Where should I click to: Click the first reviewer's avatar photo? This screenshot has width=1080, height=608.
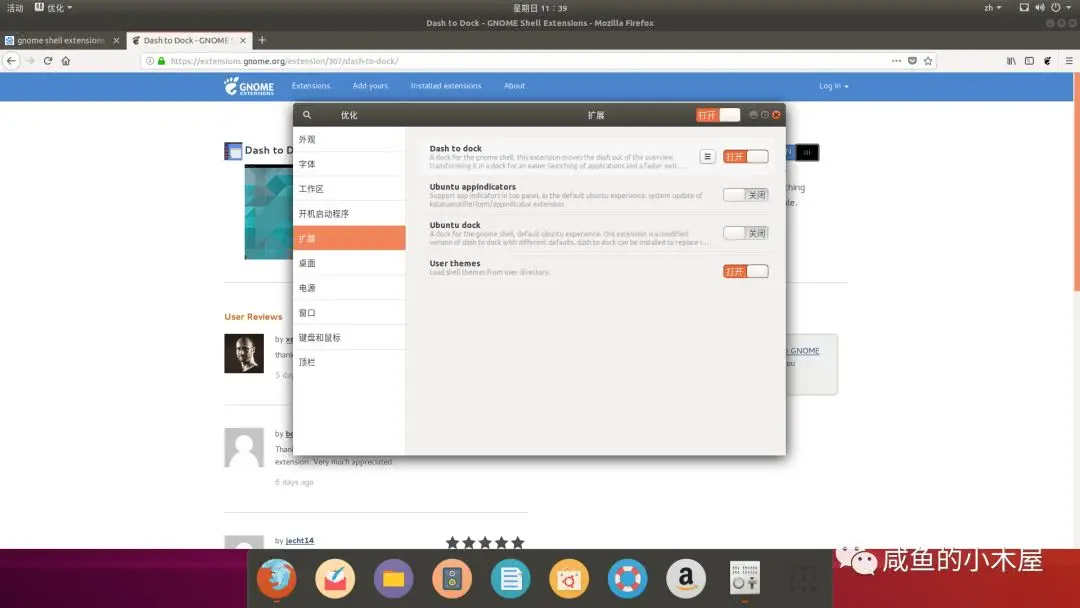click(244, 353)
